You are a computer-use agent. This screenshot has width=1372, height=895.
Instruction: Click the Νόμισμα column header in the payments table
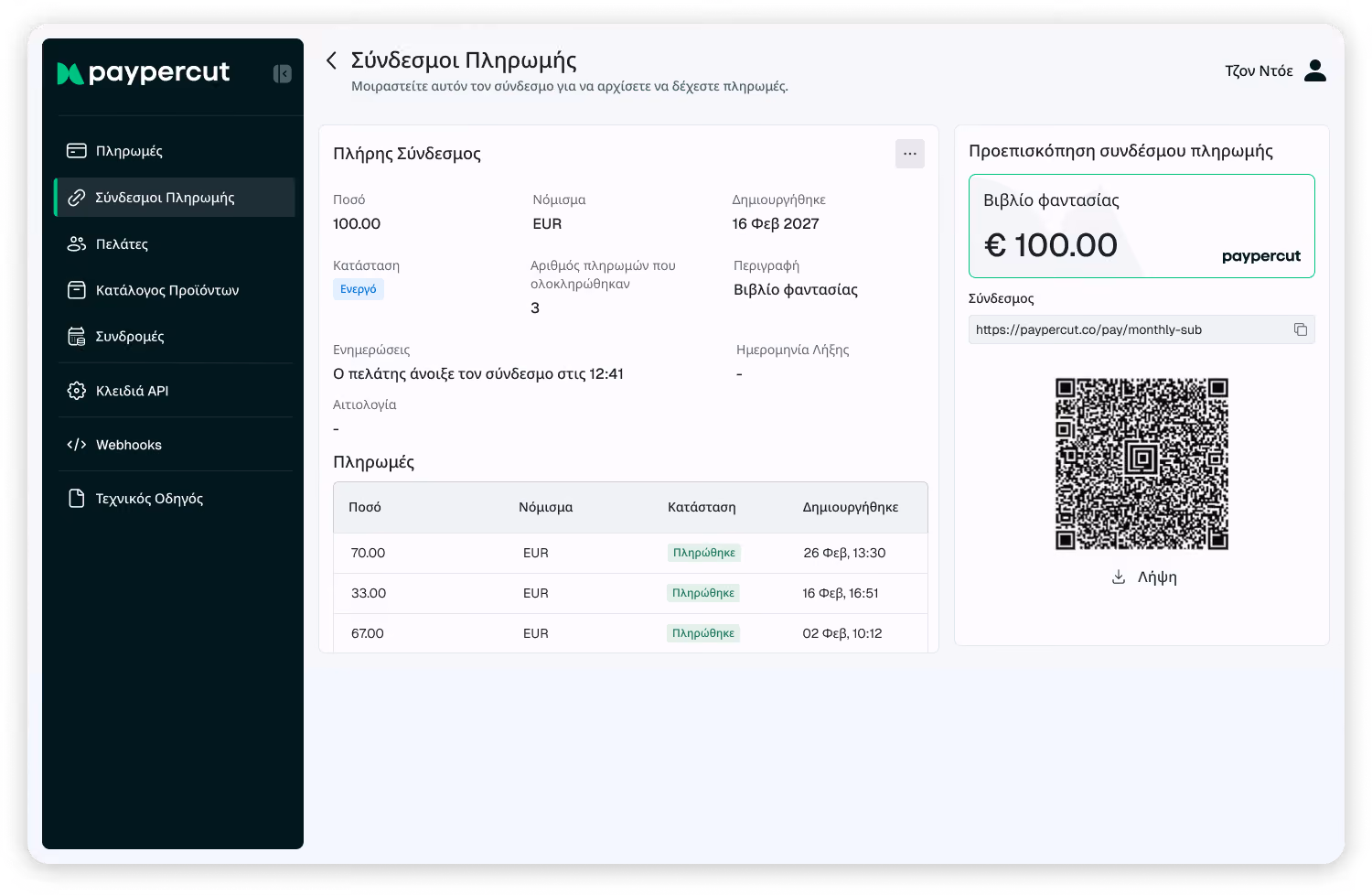[x=546, y=507]
